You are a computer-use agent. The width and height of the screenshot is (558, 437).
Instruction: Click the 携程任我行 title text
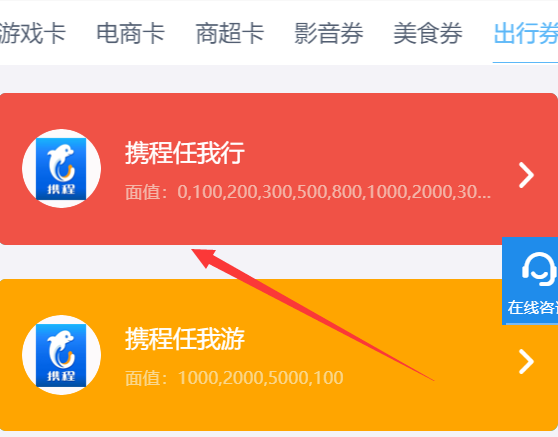[x=185, y=153]
